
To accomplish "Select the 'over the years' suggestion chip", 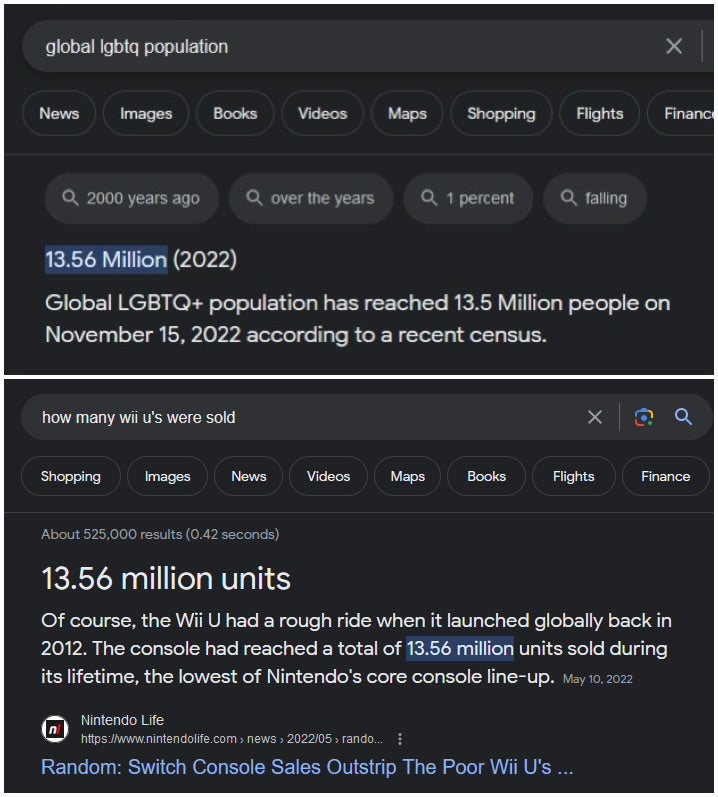I will 310,198.
